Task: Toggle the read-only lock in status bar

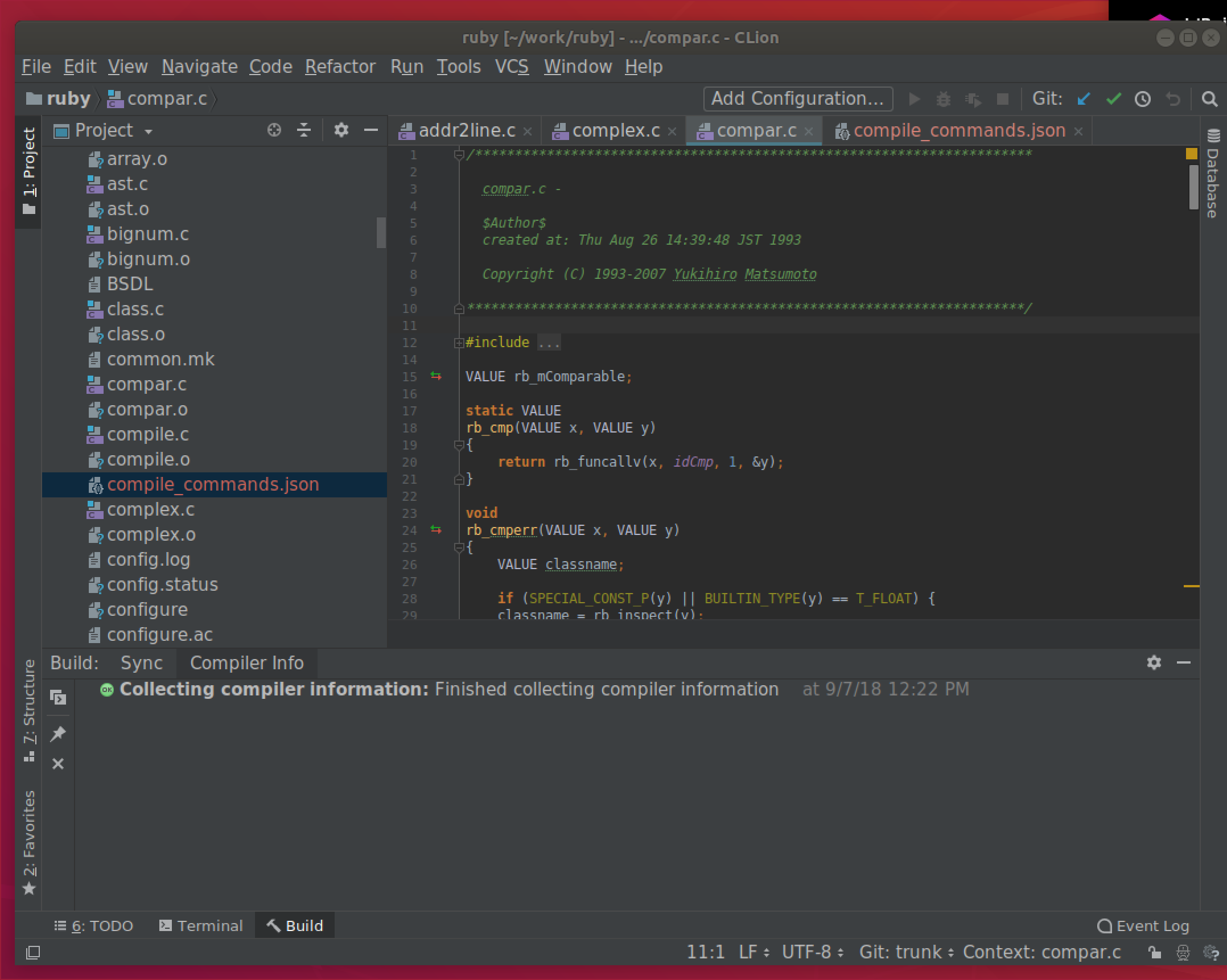Action: point(1154,952)
